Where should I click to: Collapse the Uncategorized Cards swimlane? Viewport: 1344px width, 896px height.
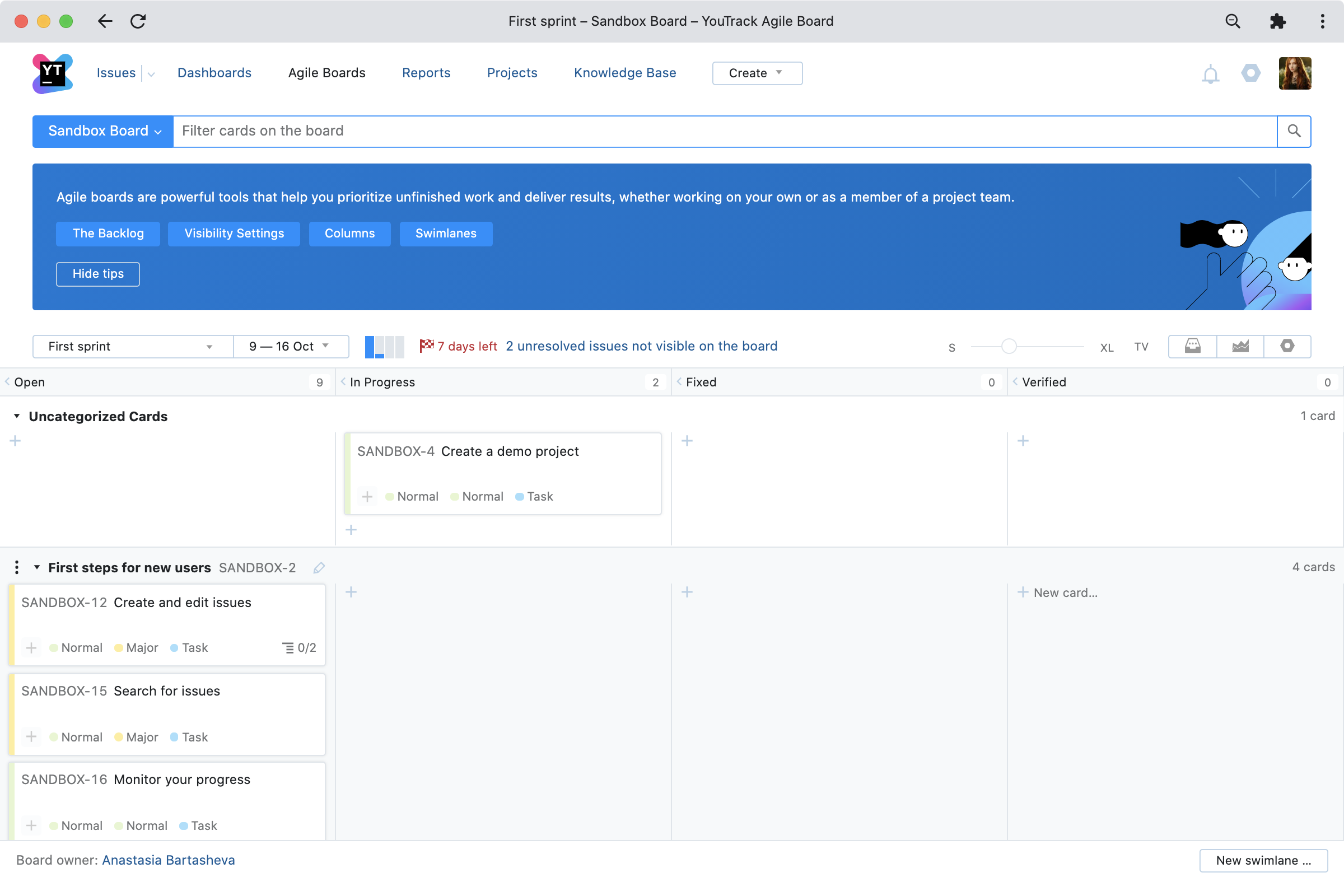point(17,416)
